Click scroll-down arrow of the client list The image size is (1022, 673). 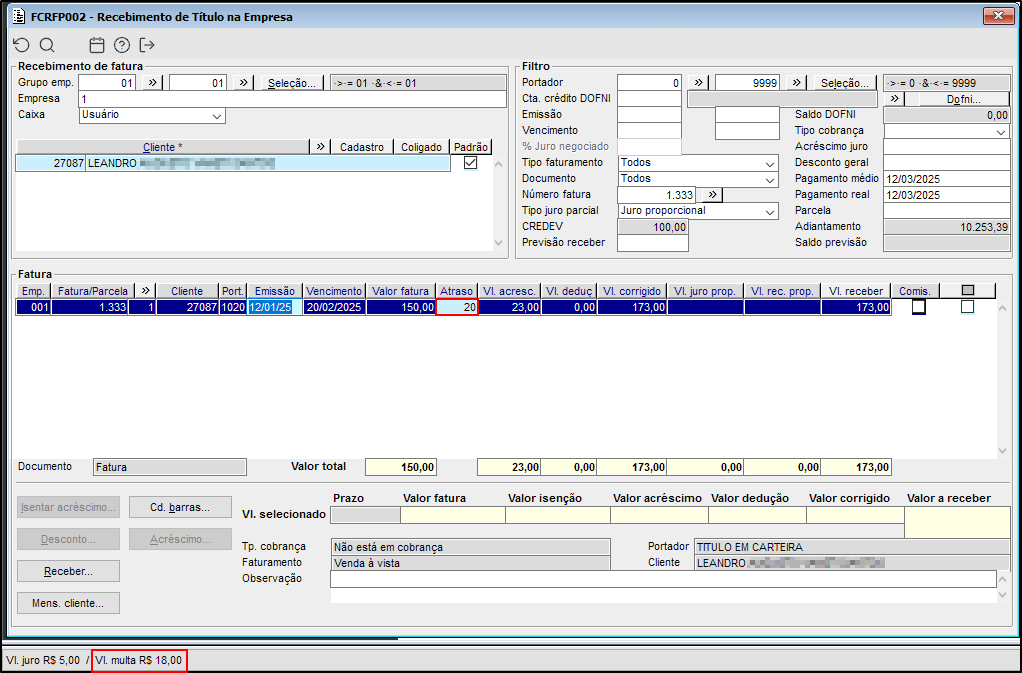tap(499, 243)
